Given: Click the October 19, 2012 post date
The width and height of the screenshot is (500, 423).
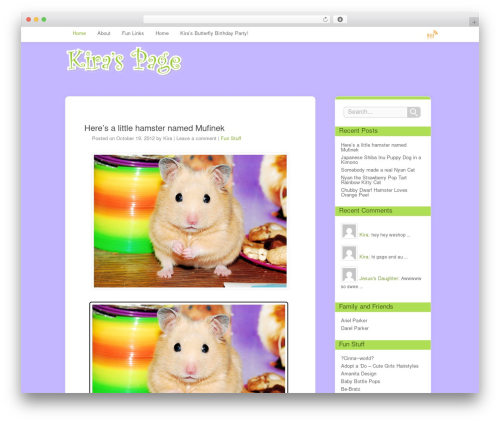Looking at the screenshot, I should (135, 138).
